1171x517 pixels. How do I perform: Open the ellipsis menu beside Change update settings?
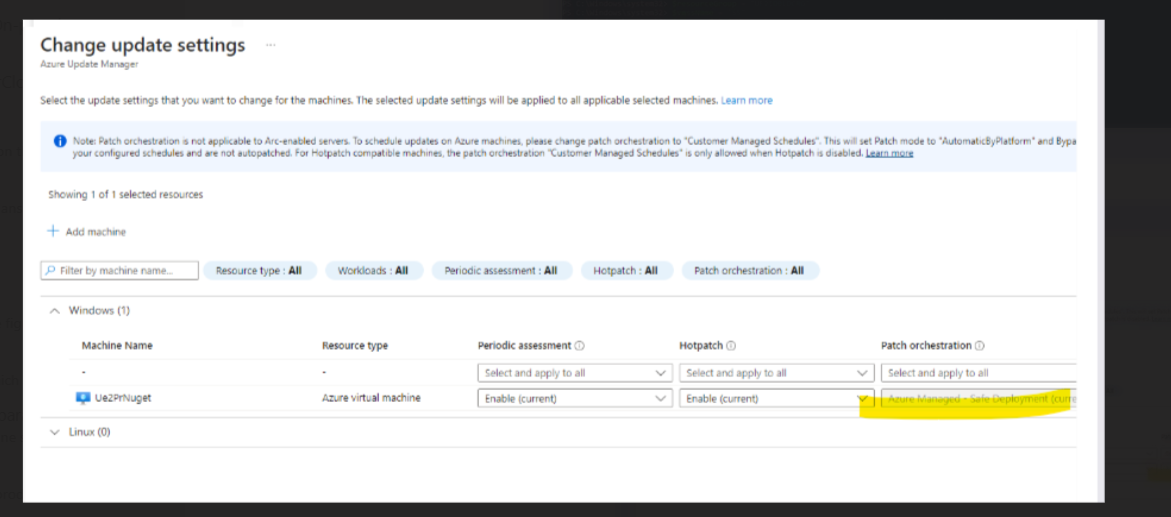(270, 46)
